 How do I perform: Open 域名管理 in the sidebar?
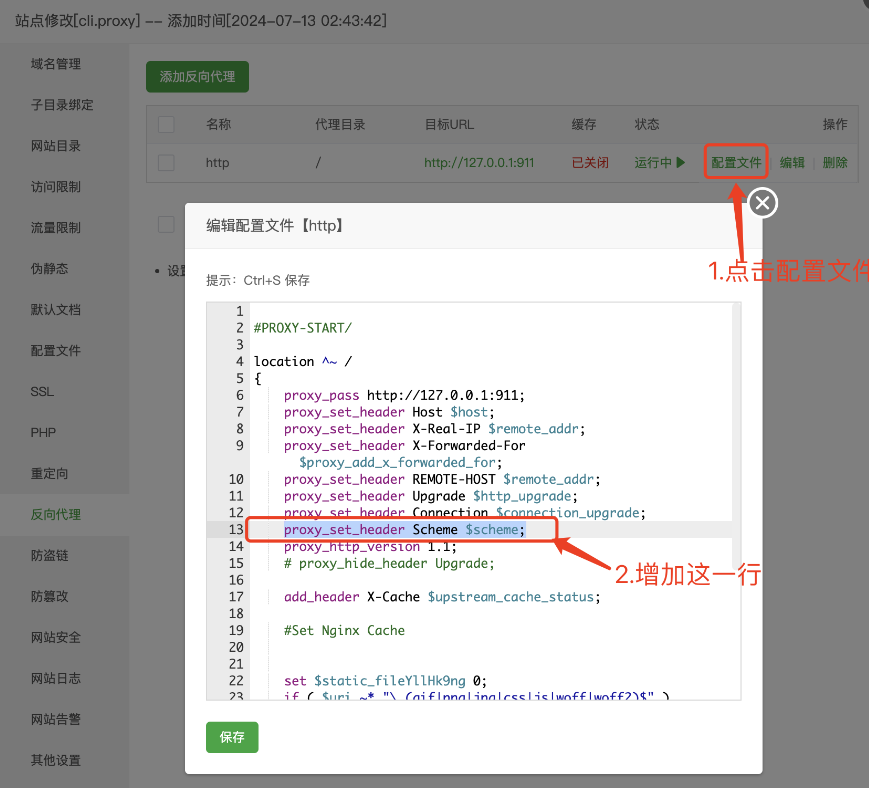tap(56, 64)
